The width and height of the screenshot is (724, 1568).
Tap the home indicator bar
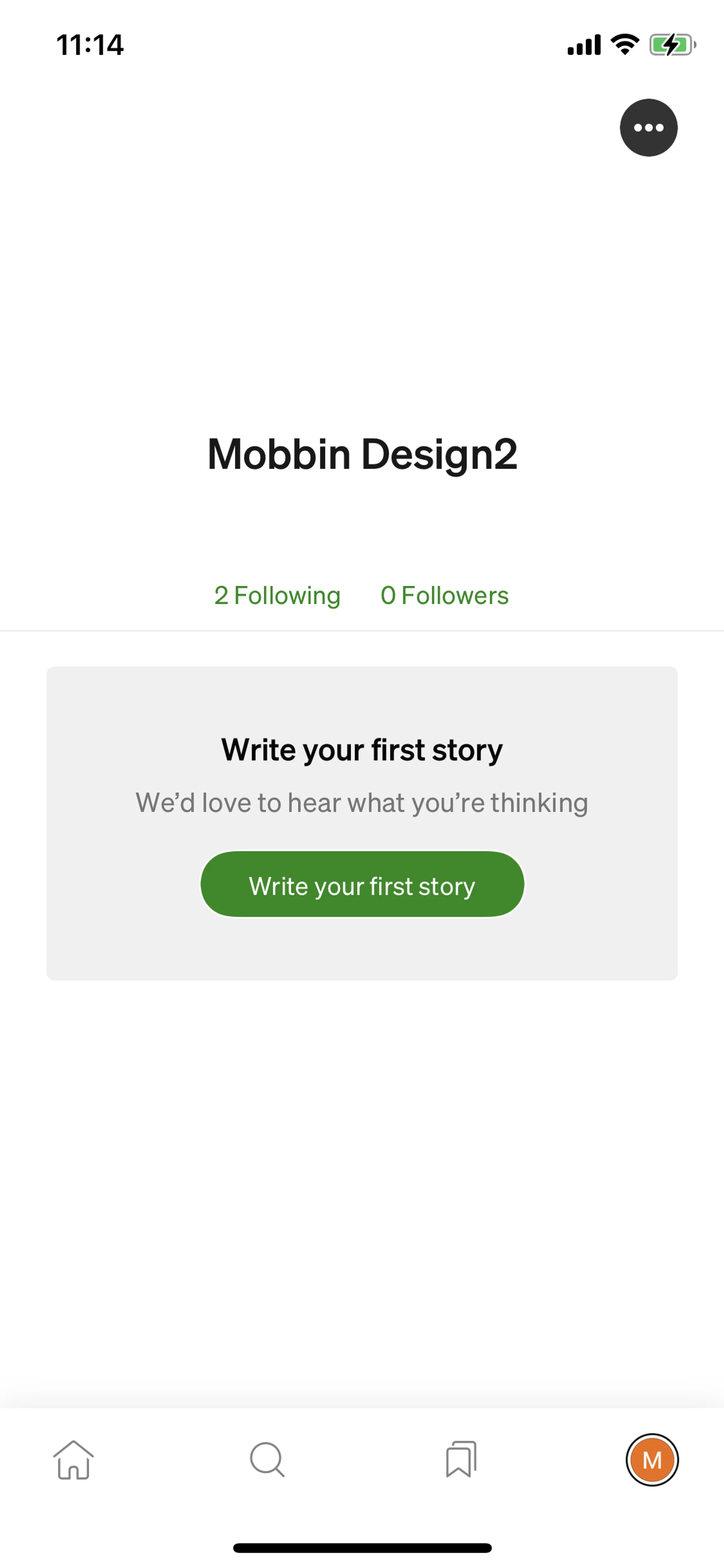[x=362, y=1548]
